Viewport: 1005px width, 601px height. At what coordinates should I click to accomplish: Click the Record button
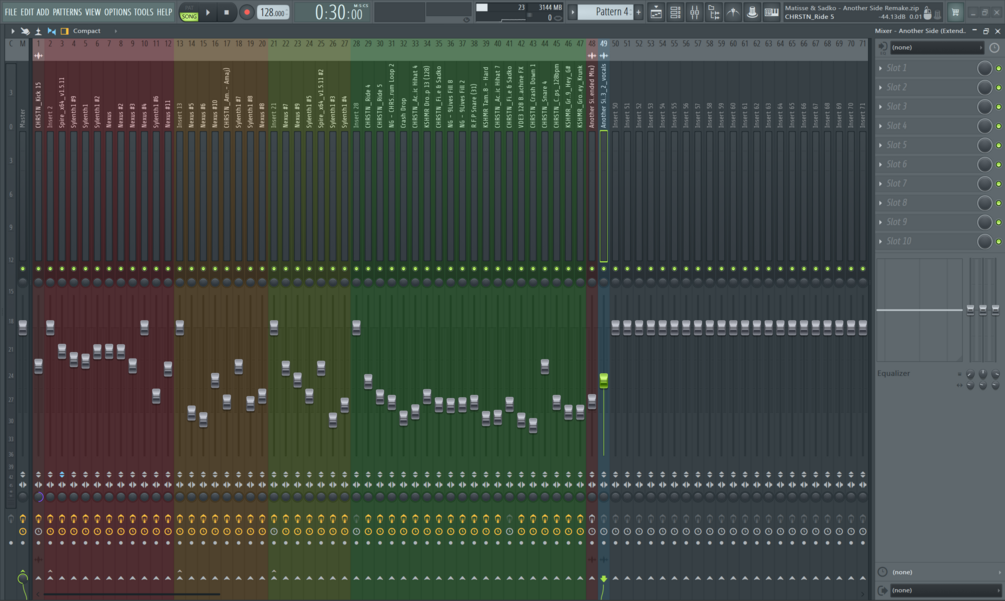click(246, 12)
